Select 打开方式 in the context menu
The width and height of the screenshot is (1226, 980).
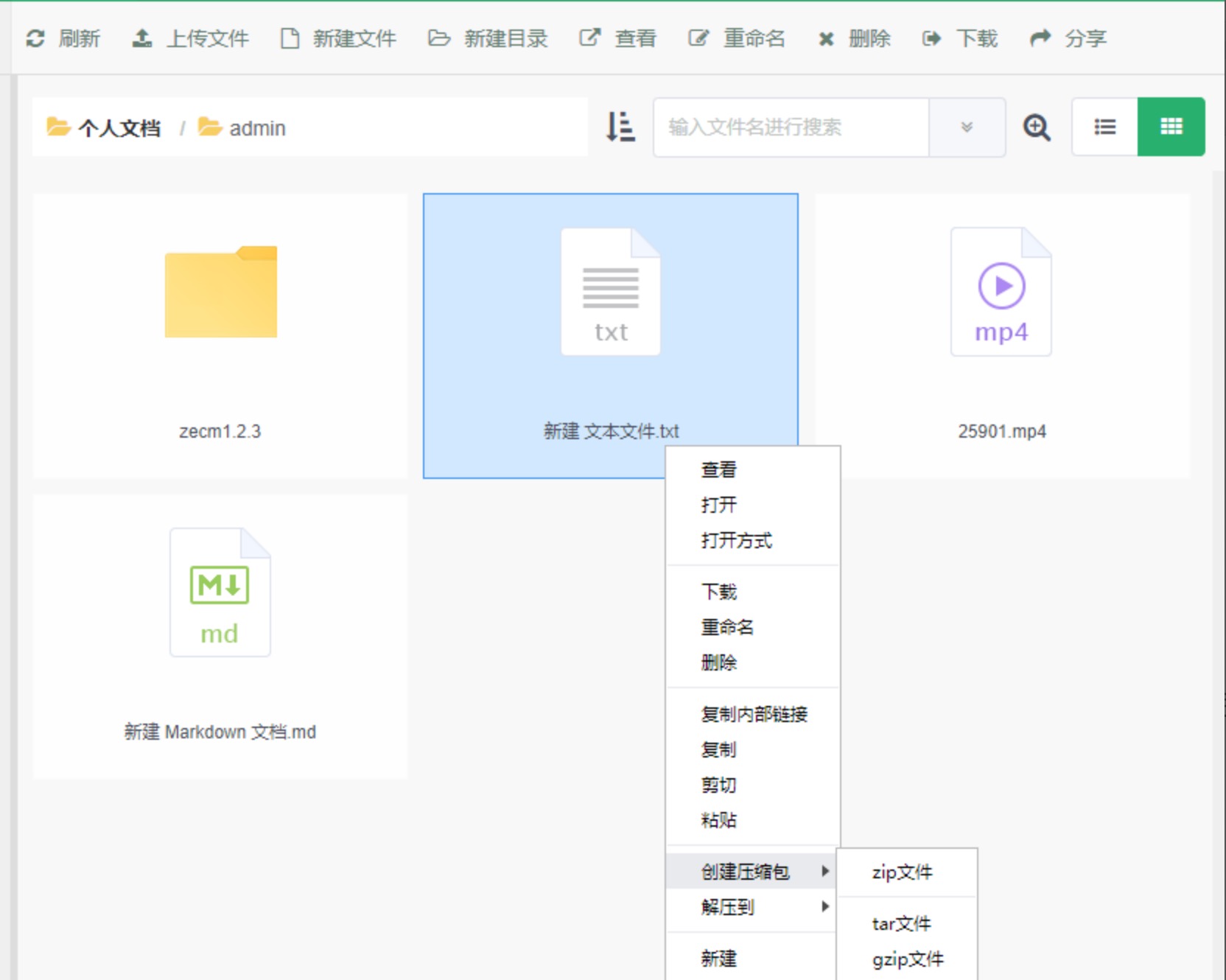coord(736,540)
